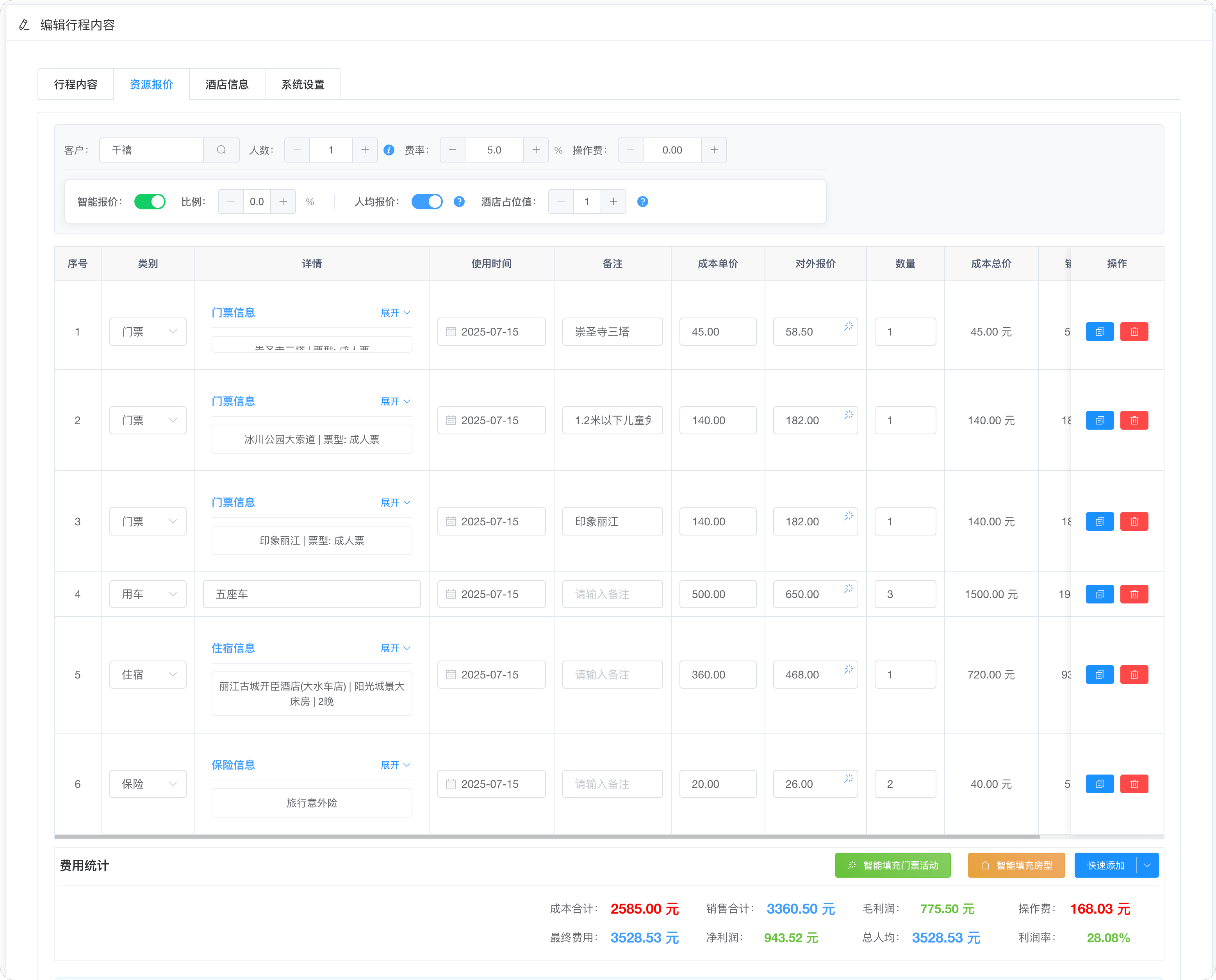1216x980 pixels.
Task: Switch to the 酒店信息 tab
Action: click(x=227, y=84)
